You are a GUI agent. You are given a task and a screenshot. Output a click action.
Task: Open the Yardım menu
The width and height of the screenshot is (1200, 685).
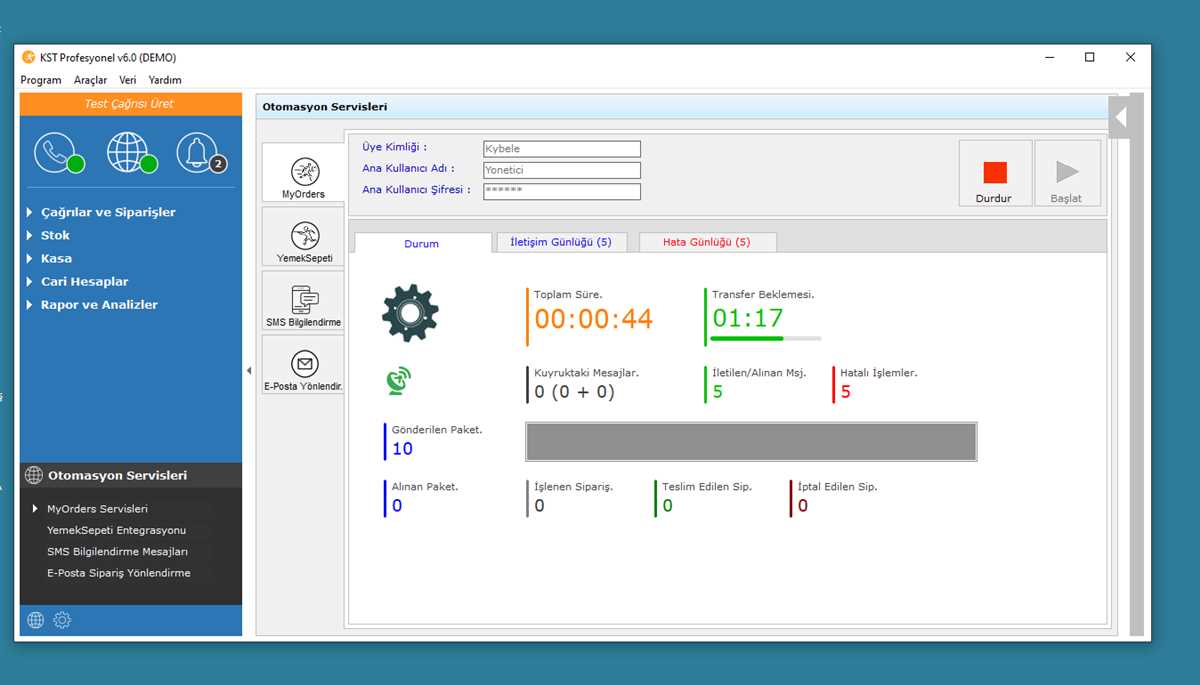point(165,80)
